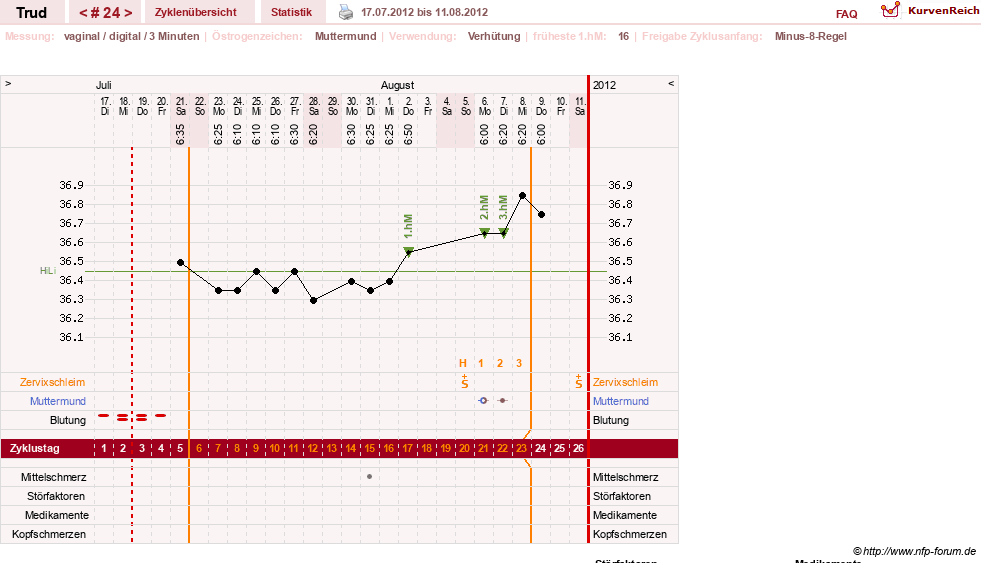The image size is (981, 563).
Task: Click the highest temperature point on 8. Mi
Action: [522, 196]
